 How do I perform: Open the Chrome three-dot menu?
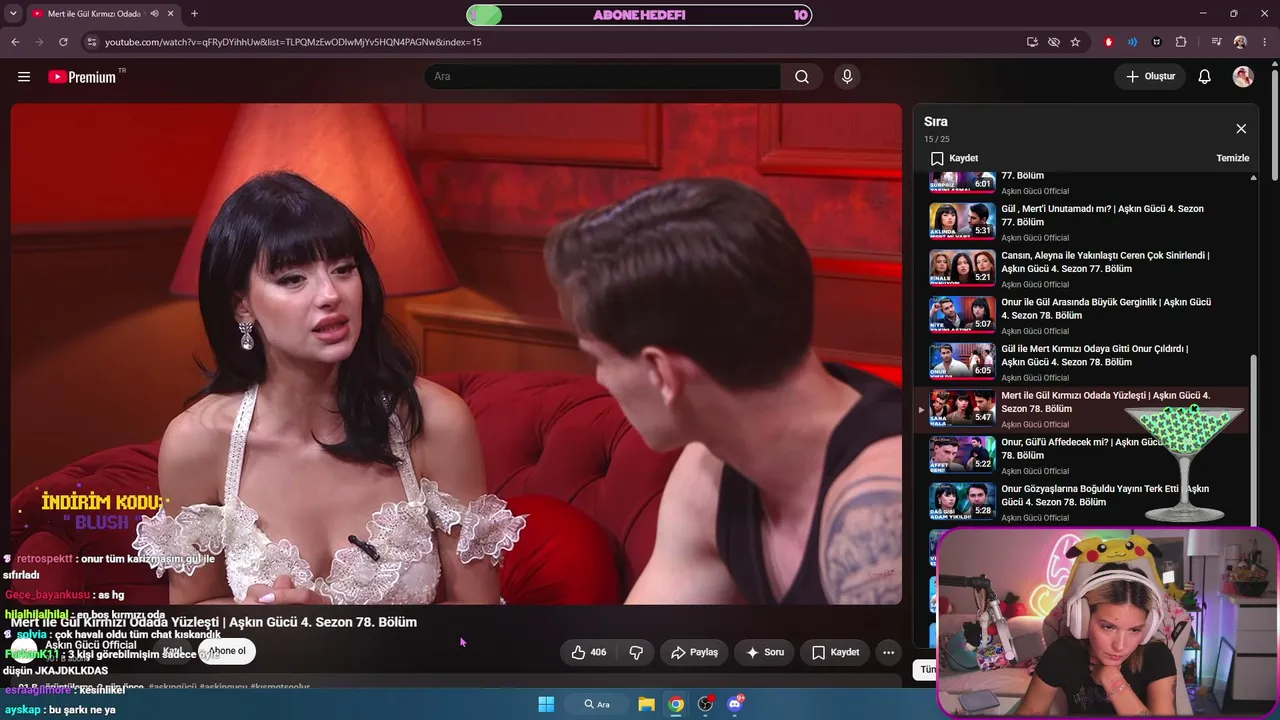tap(1263, 42)
